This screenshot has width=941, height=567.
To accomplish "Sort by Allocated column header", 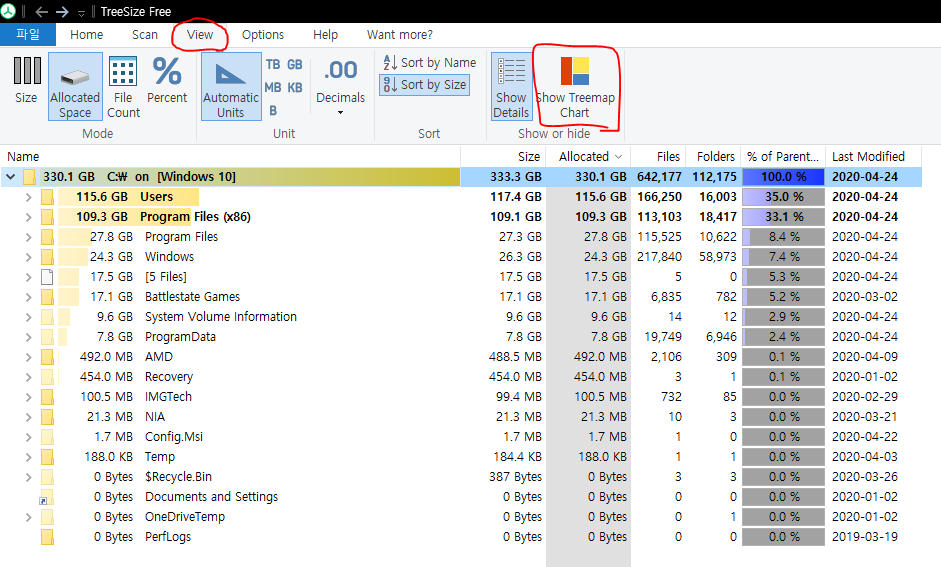I will pos(588,157).
